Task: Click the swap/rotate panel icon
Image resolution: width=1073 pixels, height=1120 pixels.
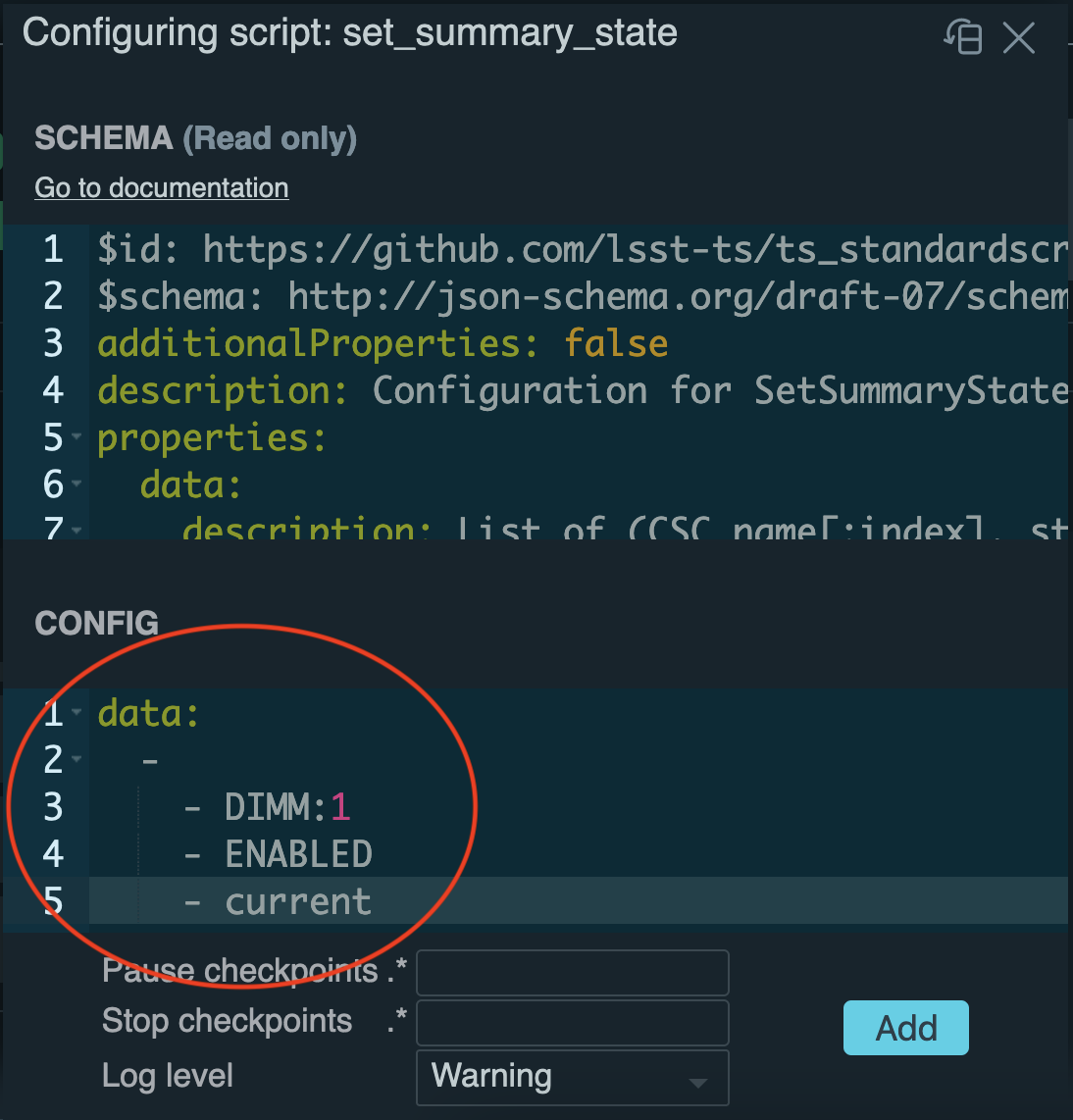Action: click(962, 37)
